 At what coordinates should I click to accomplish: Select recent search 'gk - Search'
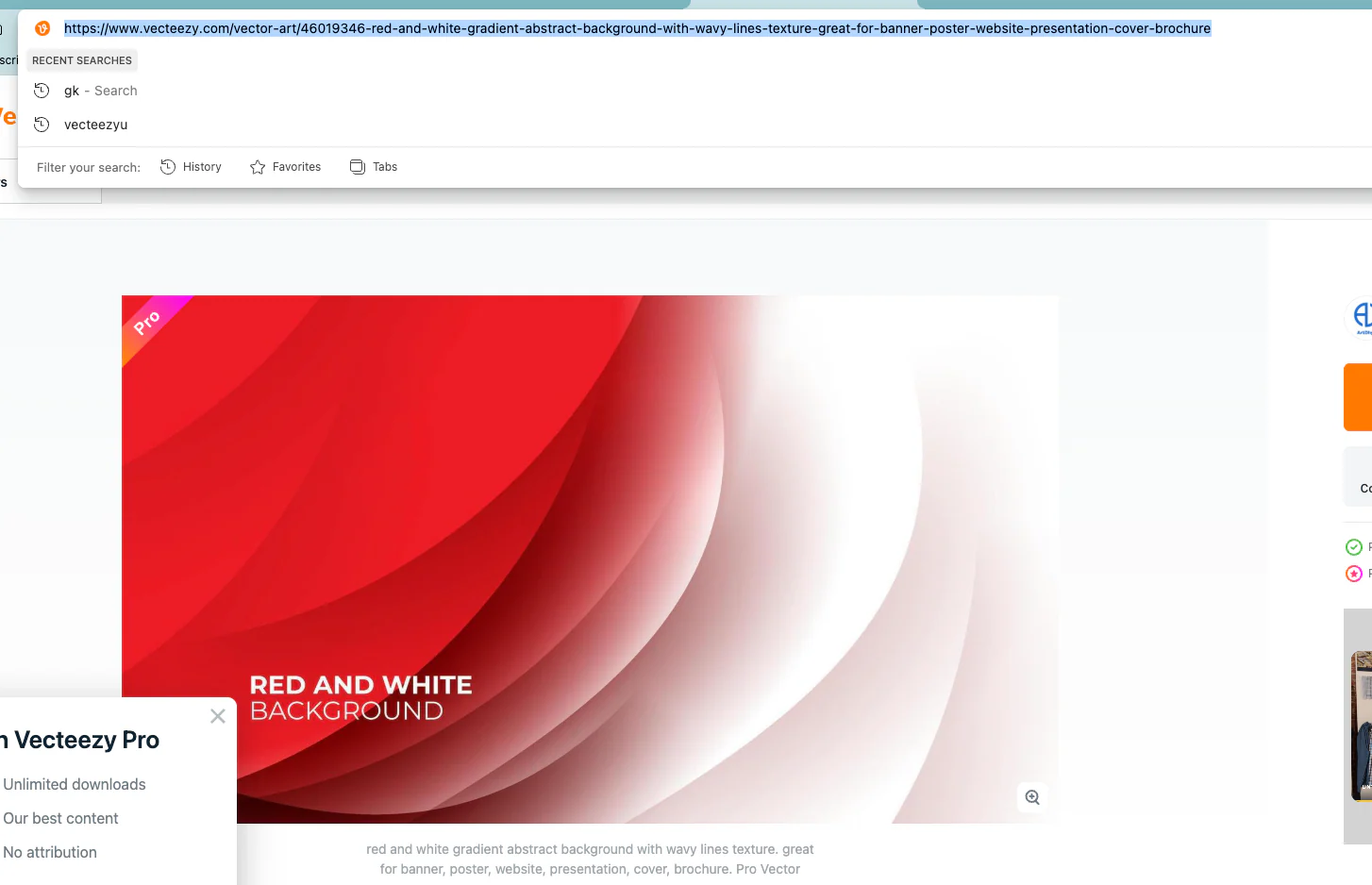click(101, 91)
